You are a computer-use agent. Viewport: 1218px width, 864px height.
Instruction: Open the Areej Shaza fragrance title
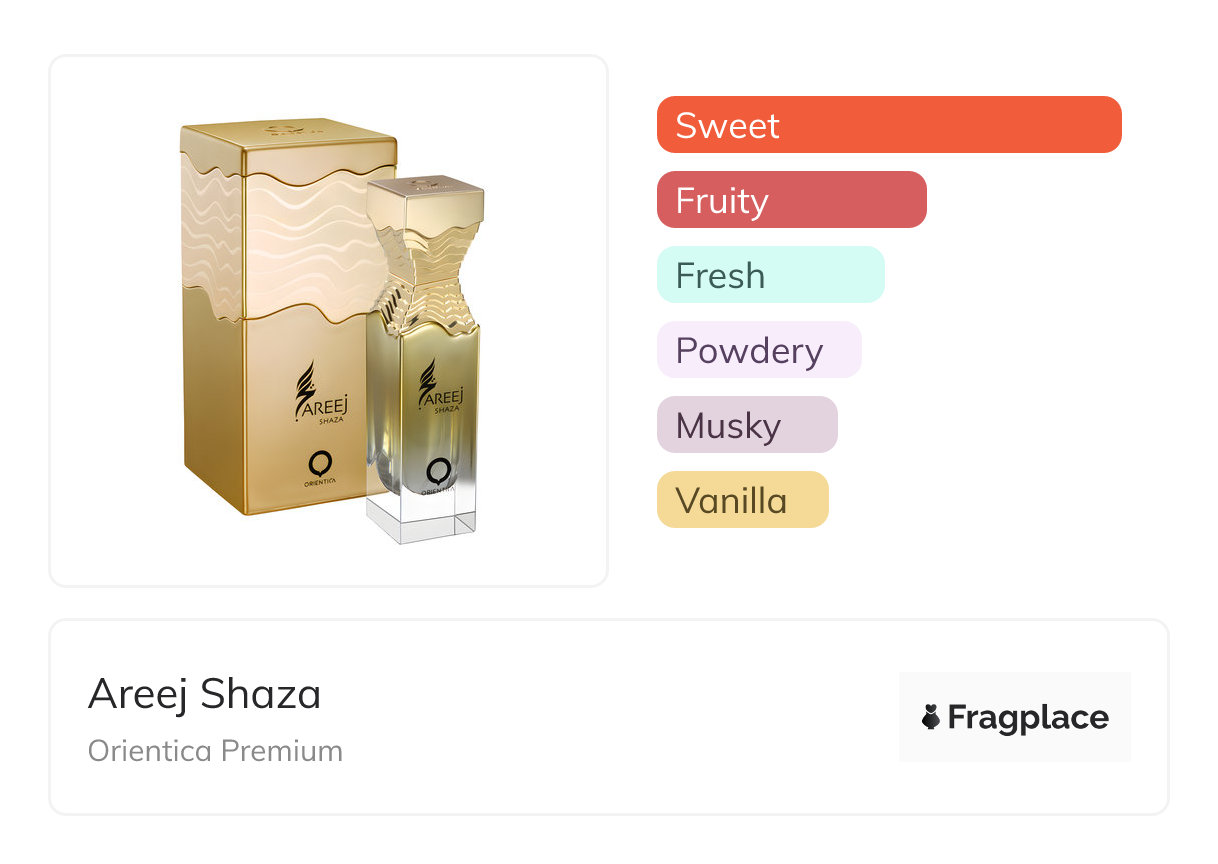click(205, 694)
